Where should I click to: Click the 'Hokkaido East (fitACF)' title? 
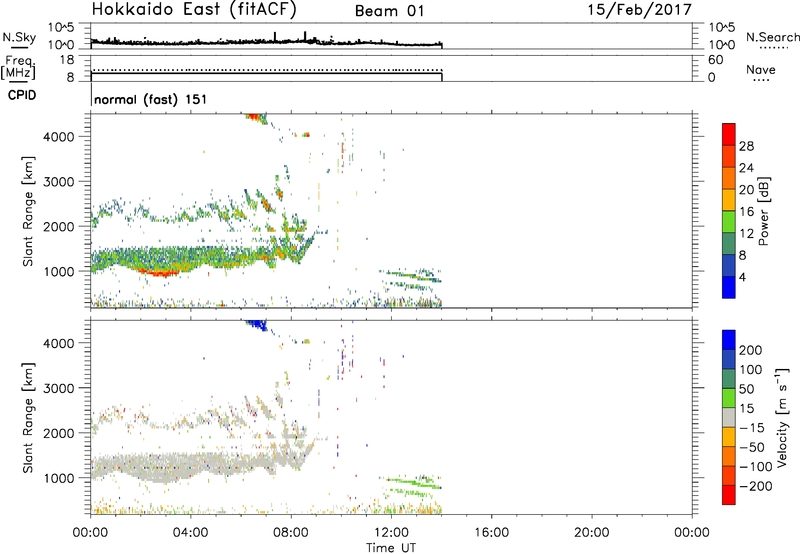(194, 10)
